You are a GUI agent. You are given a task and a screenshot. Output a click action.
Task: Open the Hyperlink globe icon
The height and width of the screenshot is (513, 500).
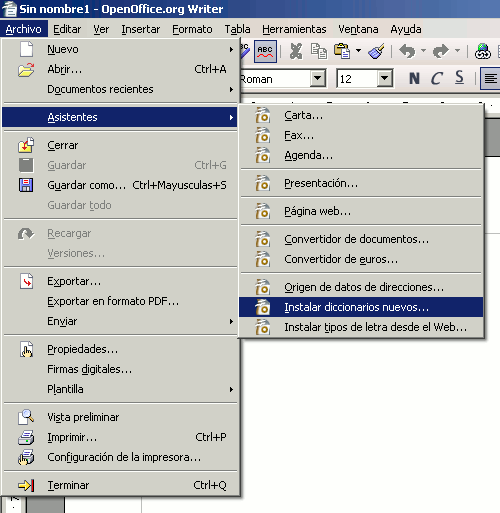(482, 51)
